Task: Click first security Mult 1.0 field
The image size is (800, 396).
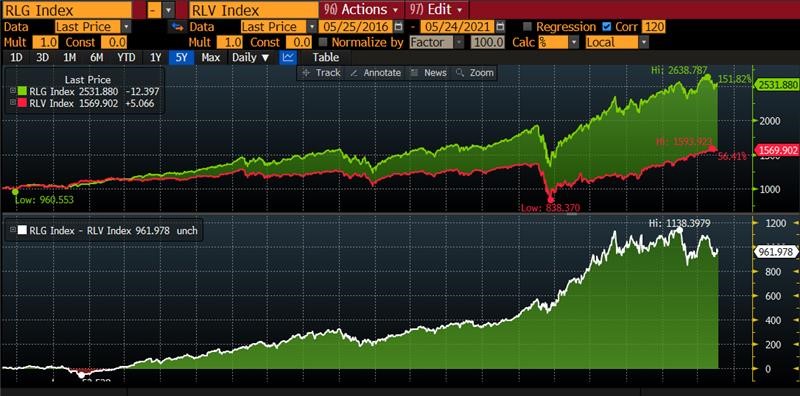Action: tap(45, 42)
